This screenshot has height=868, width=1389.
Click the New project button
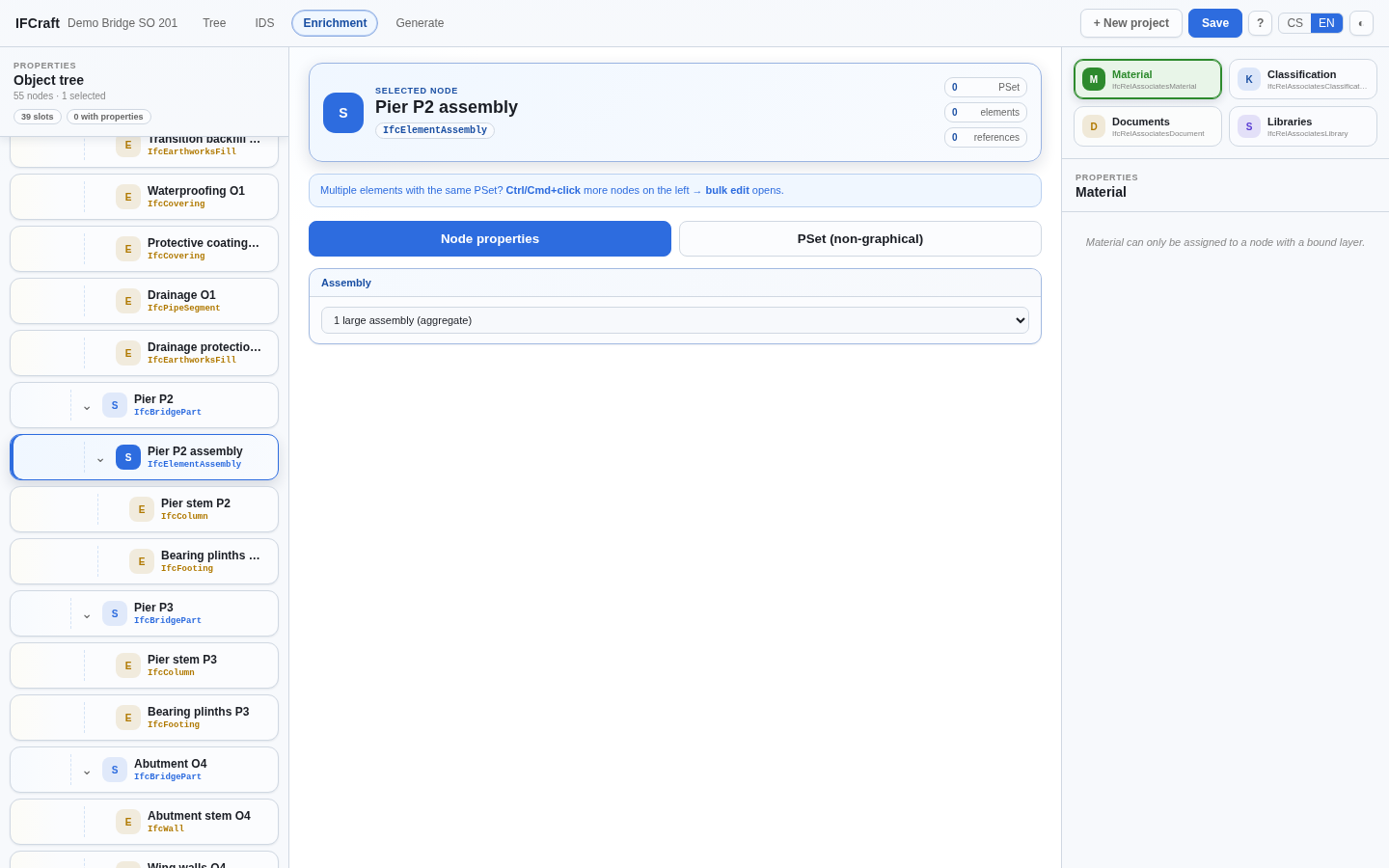pyautogui.click(x=1131, y=23)
